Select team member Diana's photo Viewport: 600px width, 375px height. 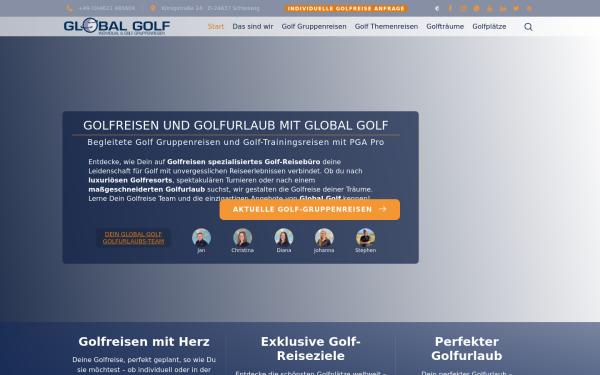click(x=284, y=238)
